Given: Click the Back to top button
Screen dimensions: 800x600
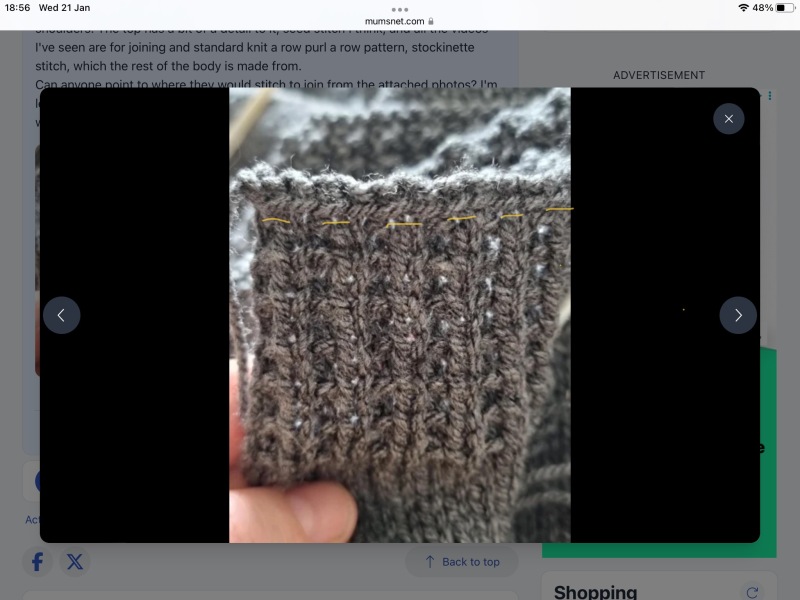Looking at the screenshot, I should (462, 562).
